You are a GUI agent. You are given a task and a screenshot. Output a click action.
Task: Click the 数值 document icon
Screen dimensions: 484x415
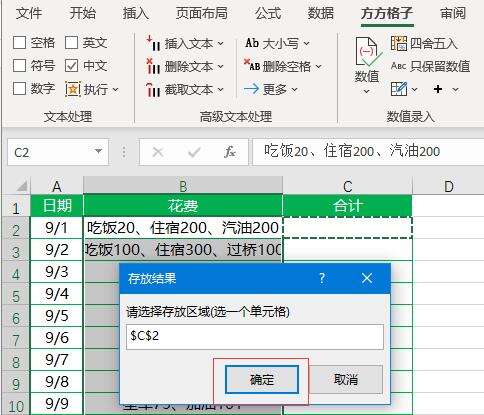(x=368, y=52)
